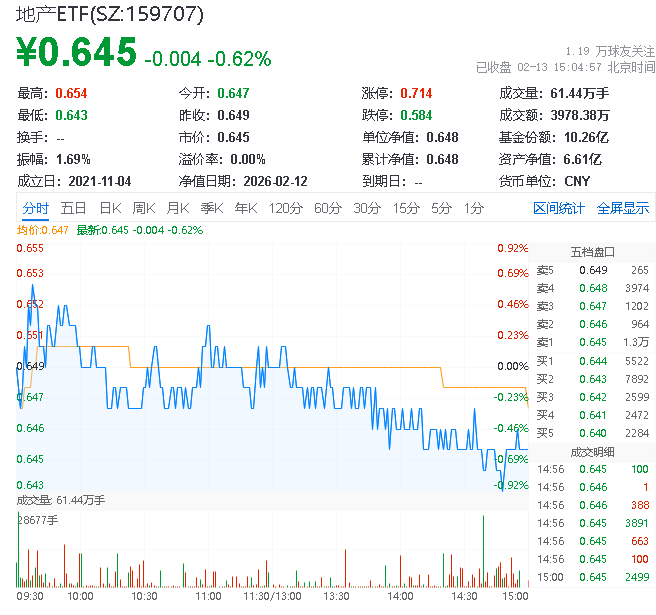Switch to 15分 interval chart
The height and width of the screenshot is (615, 656).
click(406, 208)
